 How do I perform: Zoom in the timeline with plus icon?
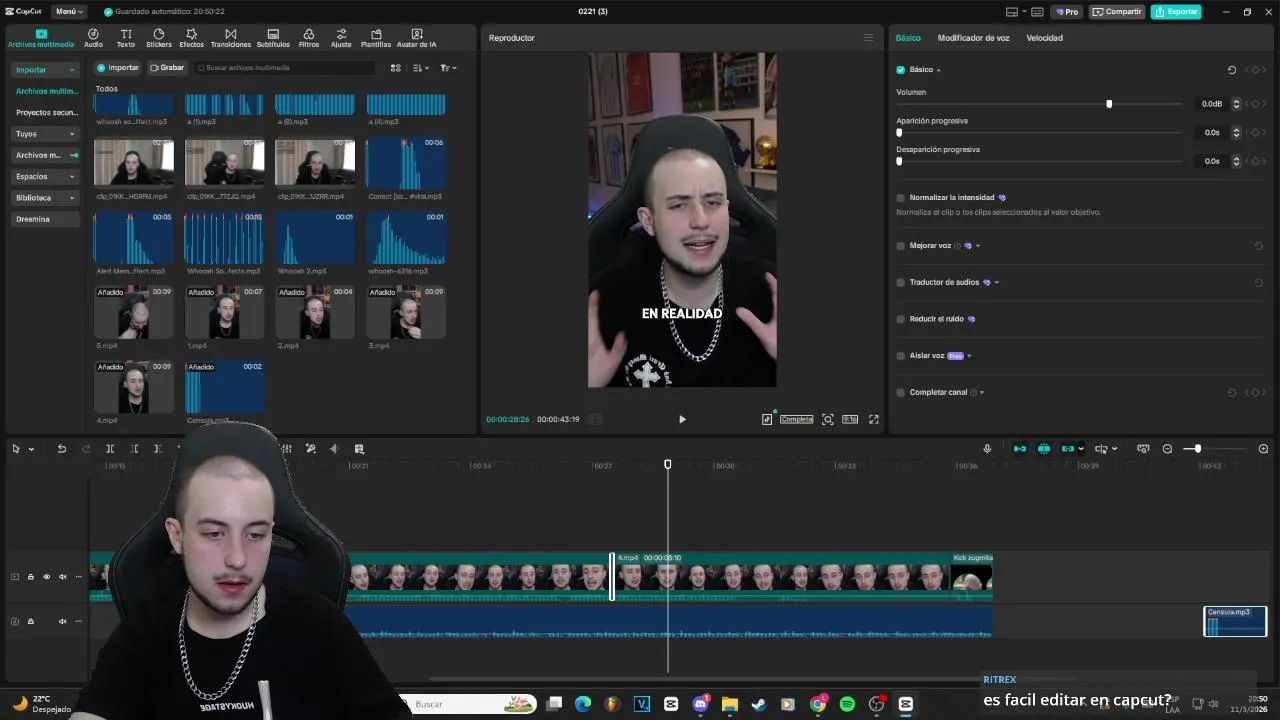[1263, 449]
